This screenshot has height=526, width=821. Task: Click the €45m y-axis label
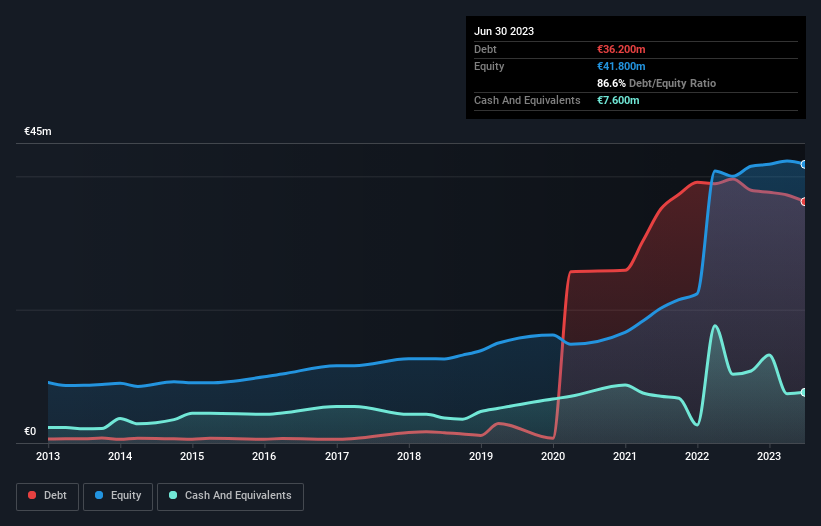tap(38, 131)
